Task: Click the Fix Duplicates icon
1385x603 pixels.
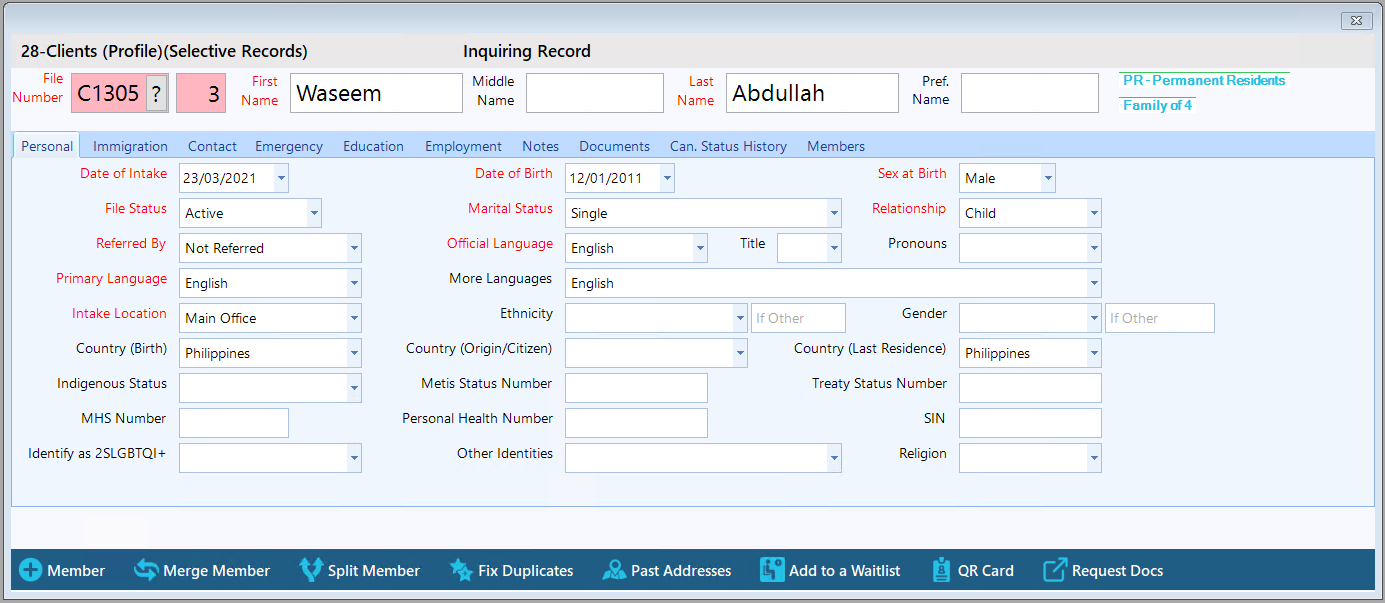Action: [461, 571]
